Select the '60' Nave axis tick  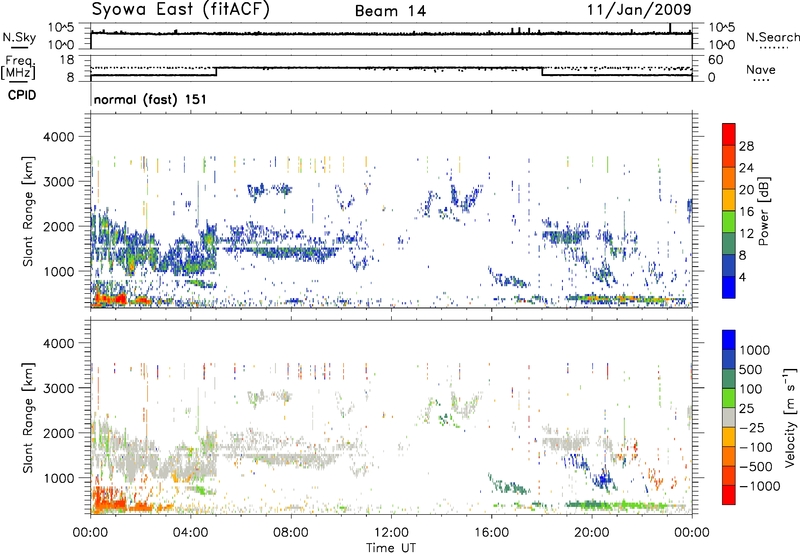[715, 60]
